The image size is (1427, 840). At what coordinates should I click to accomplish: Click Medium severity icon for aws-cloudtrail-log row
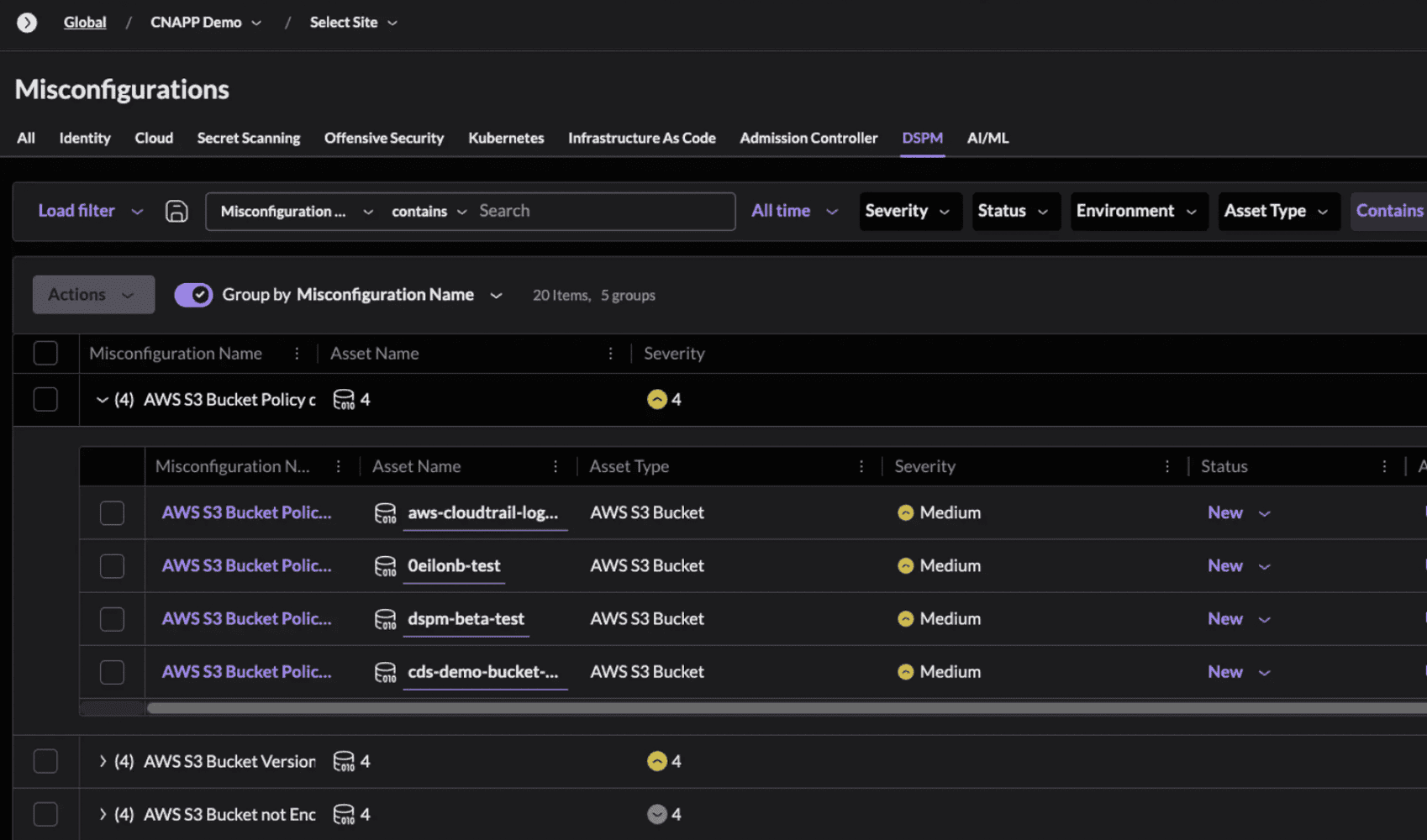click(x=905, y=512)
